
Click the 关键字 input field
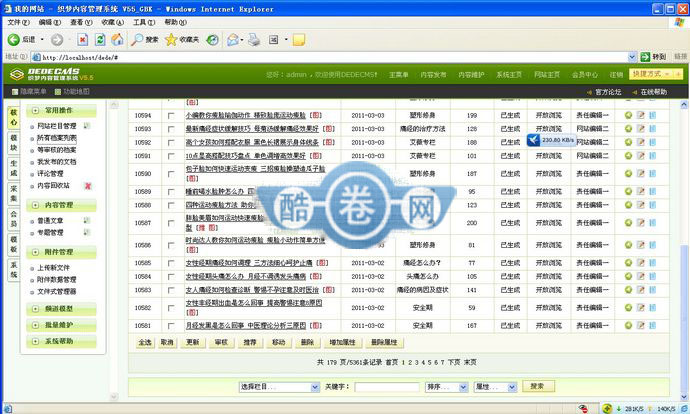pos(387,387)
